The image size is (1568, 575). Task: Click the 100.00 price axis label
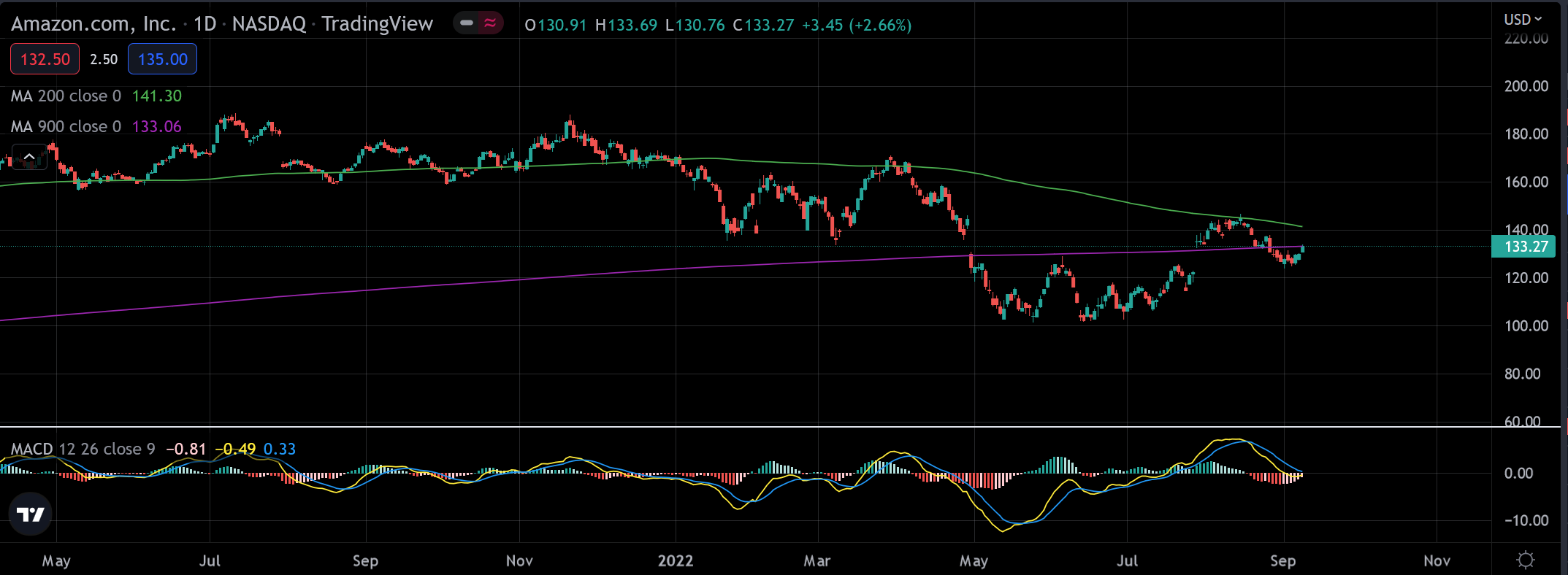tap(1526, 326)
